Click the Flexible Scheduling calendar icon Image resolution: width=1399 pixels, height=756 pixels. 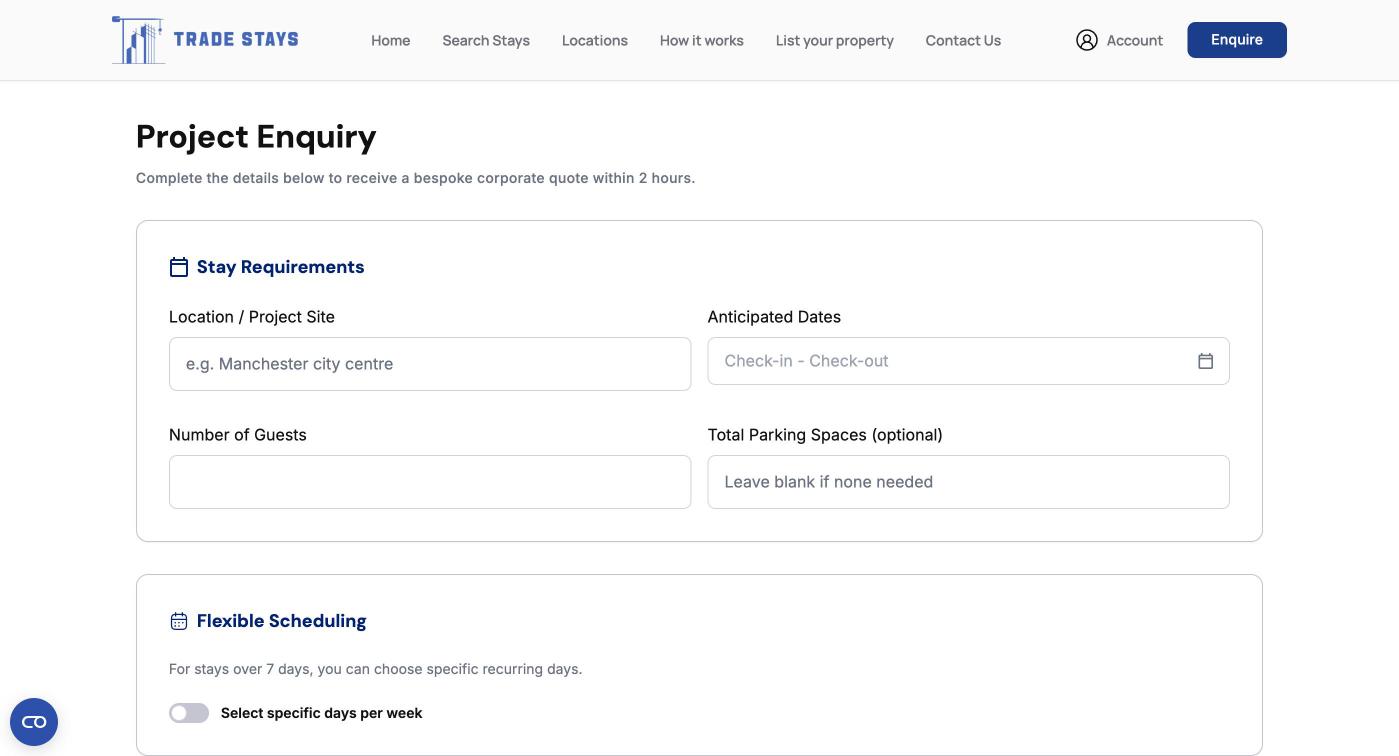pos(179,621)
